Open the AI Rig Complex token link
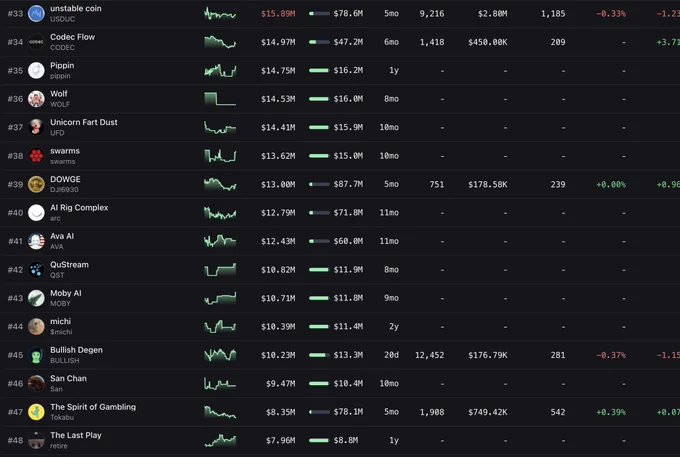Viewport: 680px width, 457px height. [79, 208]
